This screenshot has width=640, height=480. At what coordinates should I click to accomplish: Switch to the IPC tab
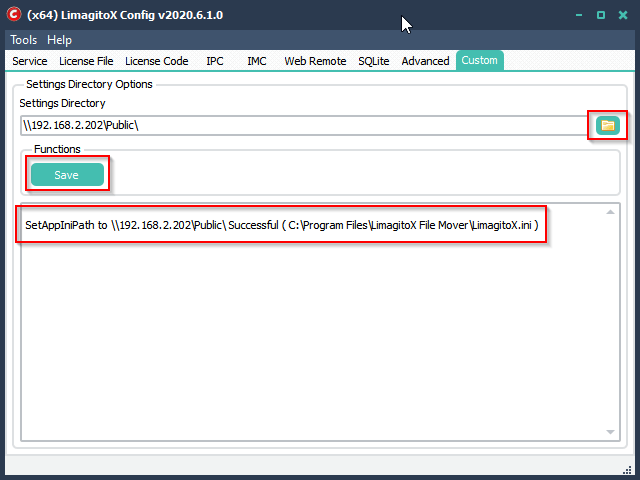coord(215,61)
